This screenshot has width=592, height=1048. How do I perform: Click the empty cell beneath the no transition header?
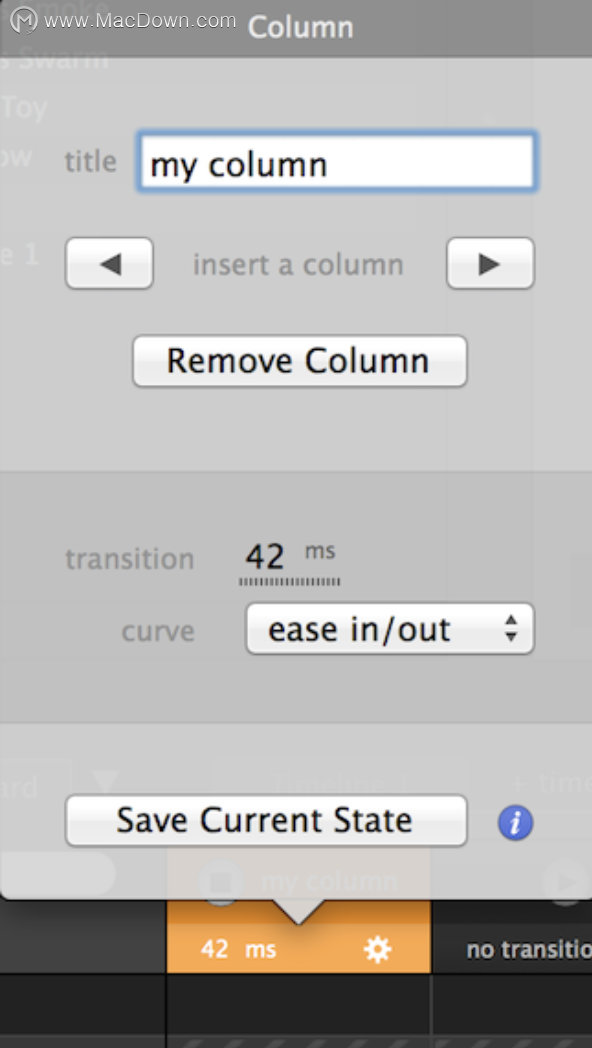point(512,1005)
